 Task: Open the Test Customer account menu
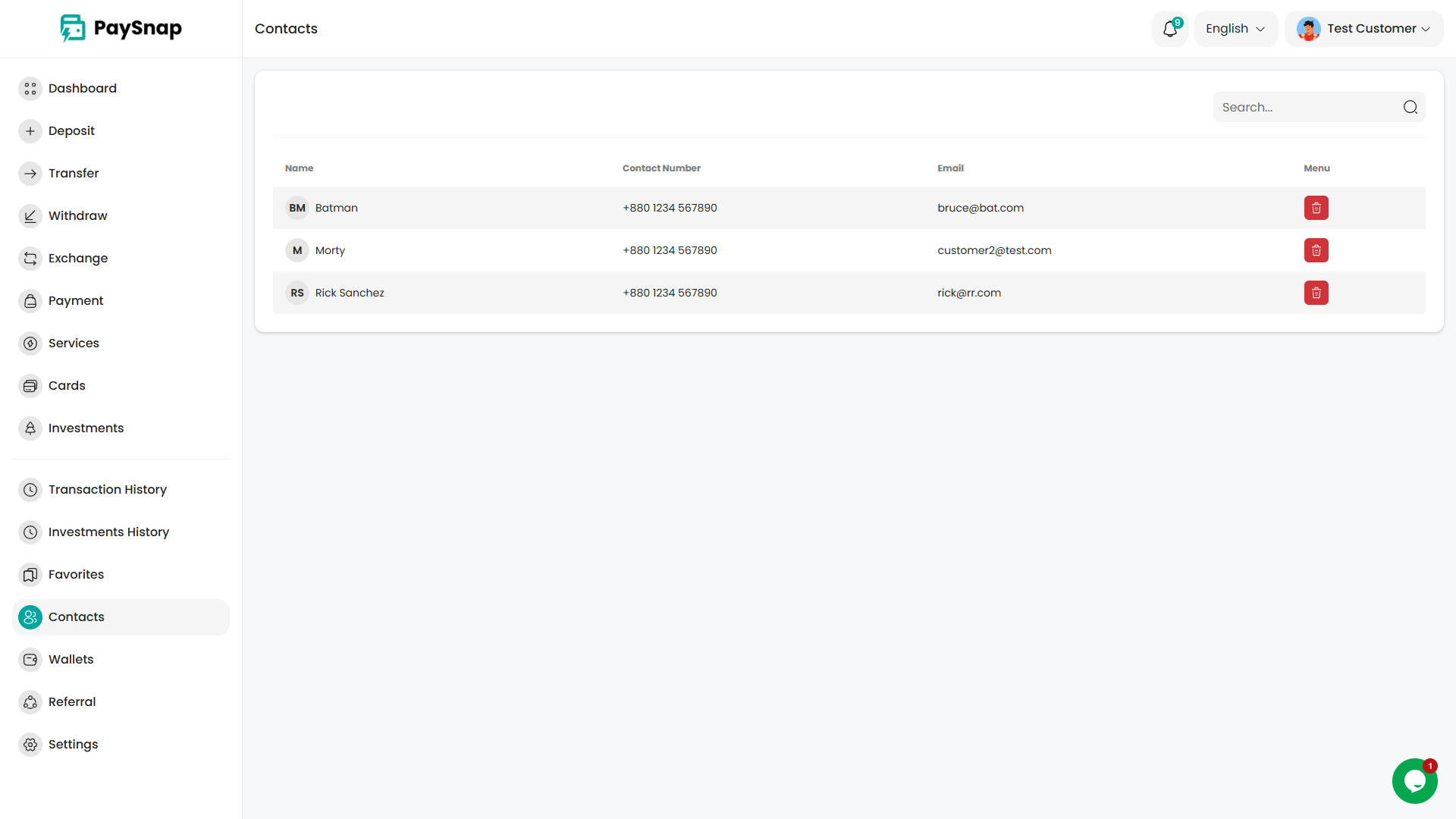(1363, 29)
